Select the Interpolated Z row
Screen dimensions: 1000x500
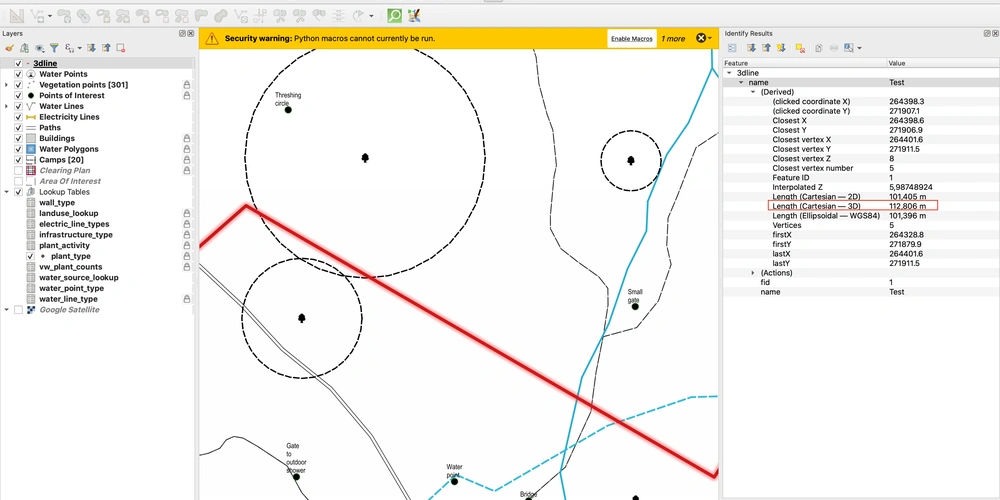click(x=861, y=187)
